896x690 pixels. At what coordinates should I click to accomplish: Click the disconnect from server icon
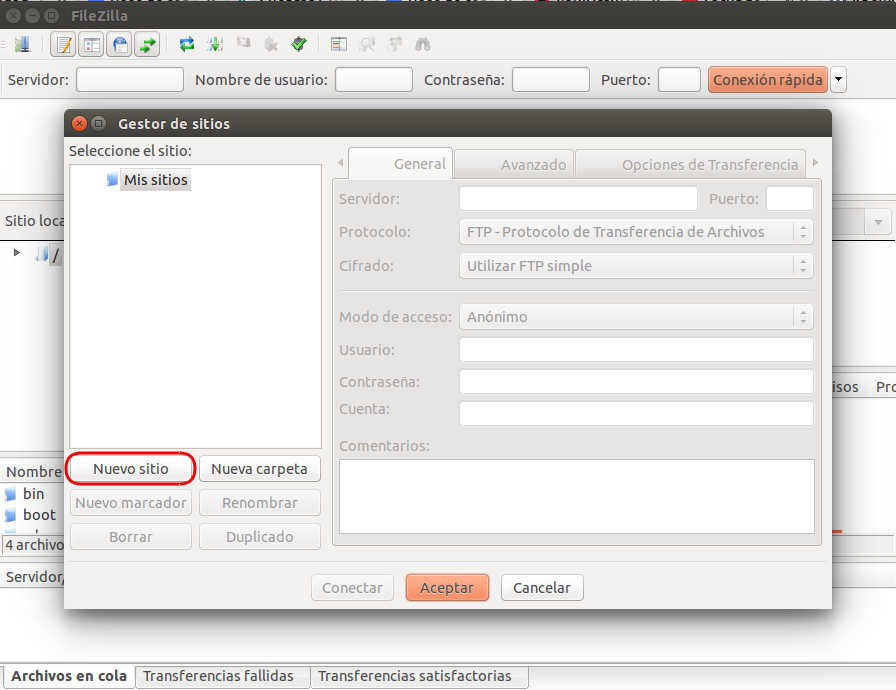(x=271, y=44)
